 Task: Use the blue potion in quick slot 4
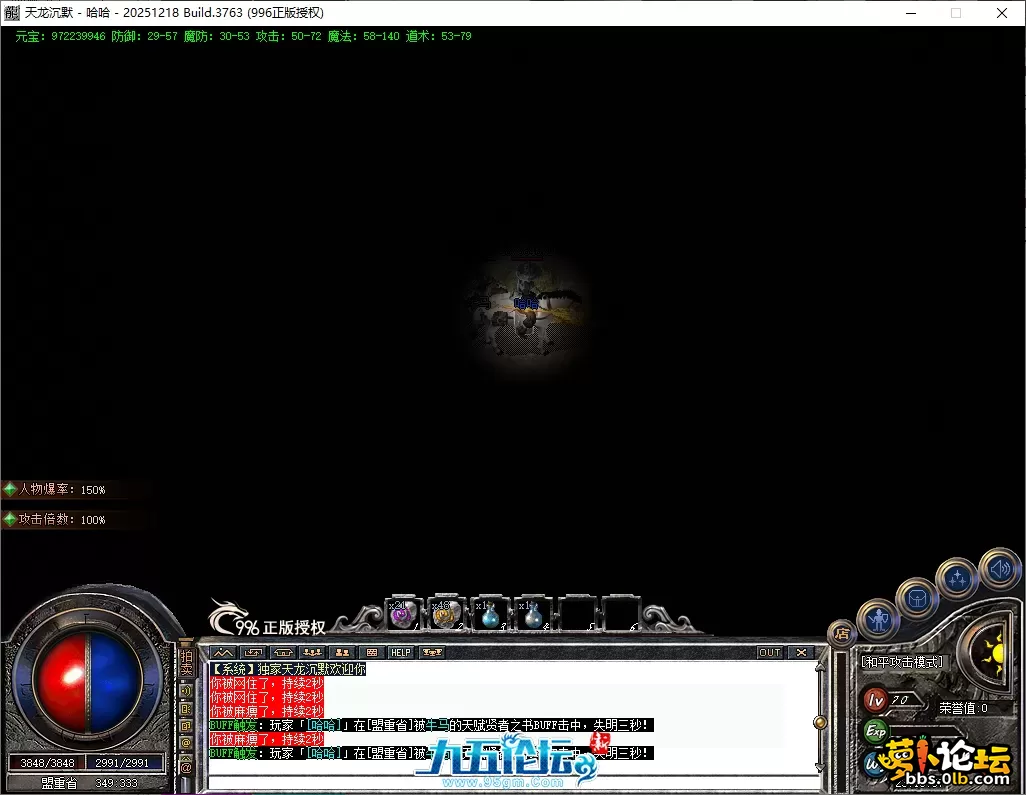[533, 614]
